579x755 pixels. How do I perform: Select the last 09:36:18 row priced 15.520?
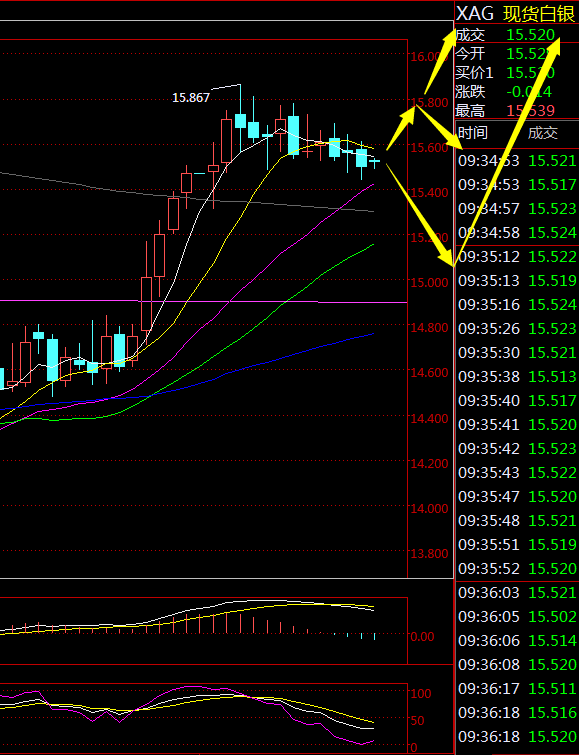tap(517, 737)
